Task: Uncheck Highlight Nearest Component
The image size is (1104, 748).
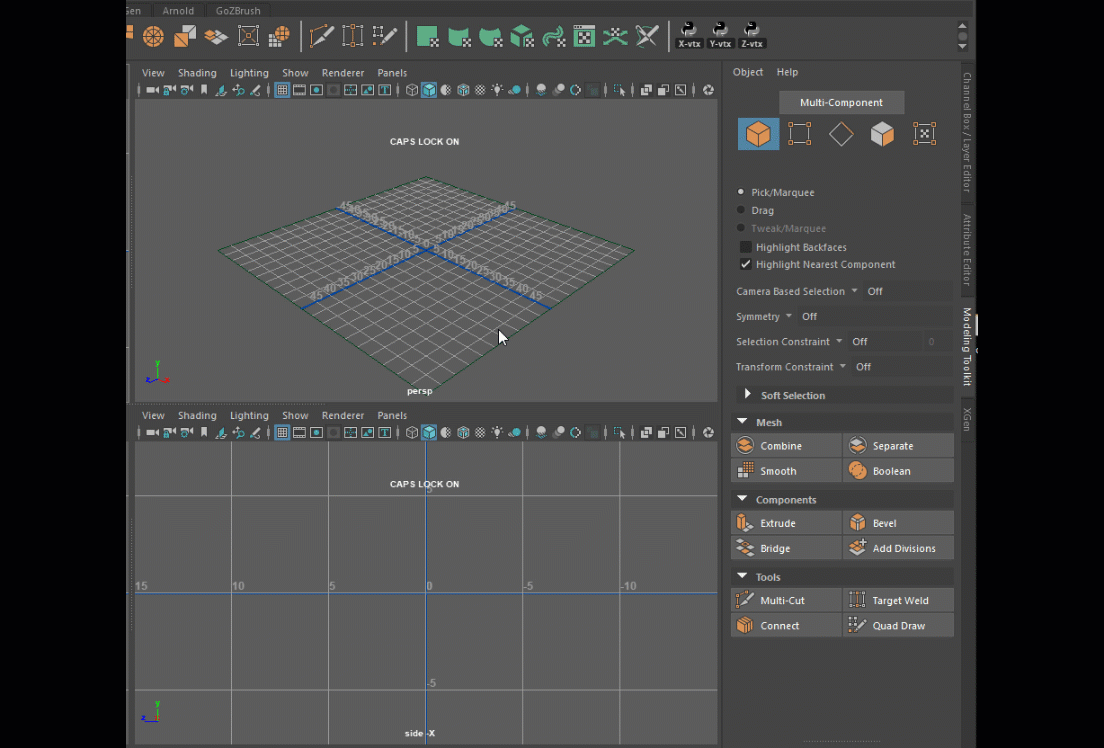Action: (x=746, y=265)
